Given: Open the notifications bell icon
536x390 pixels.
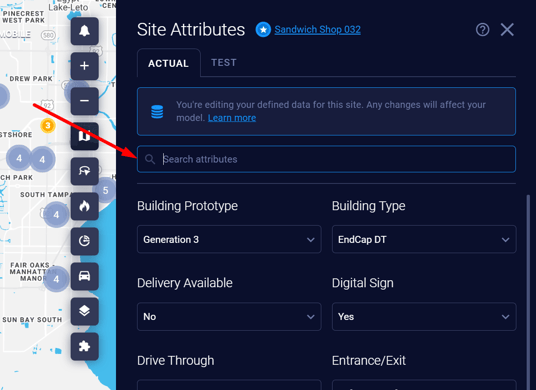Looking at the screenshot, I should pos(84,31).
